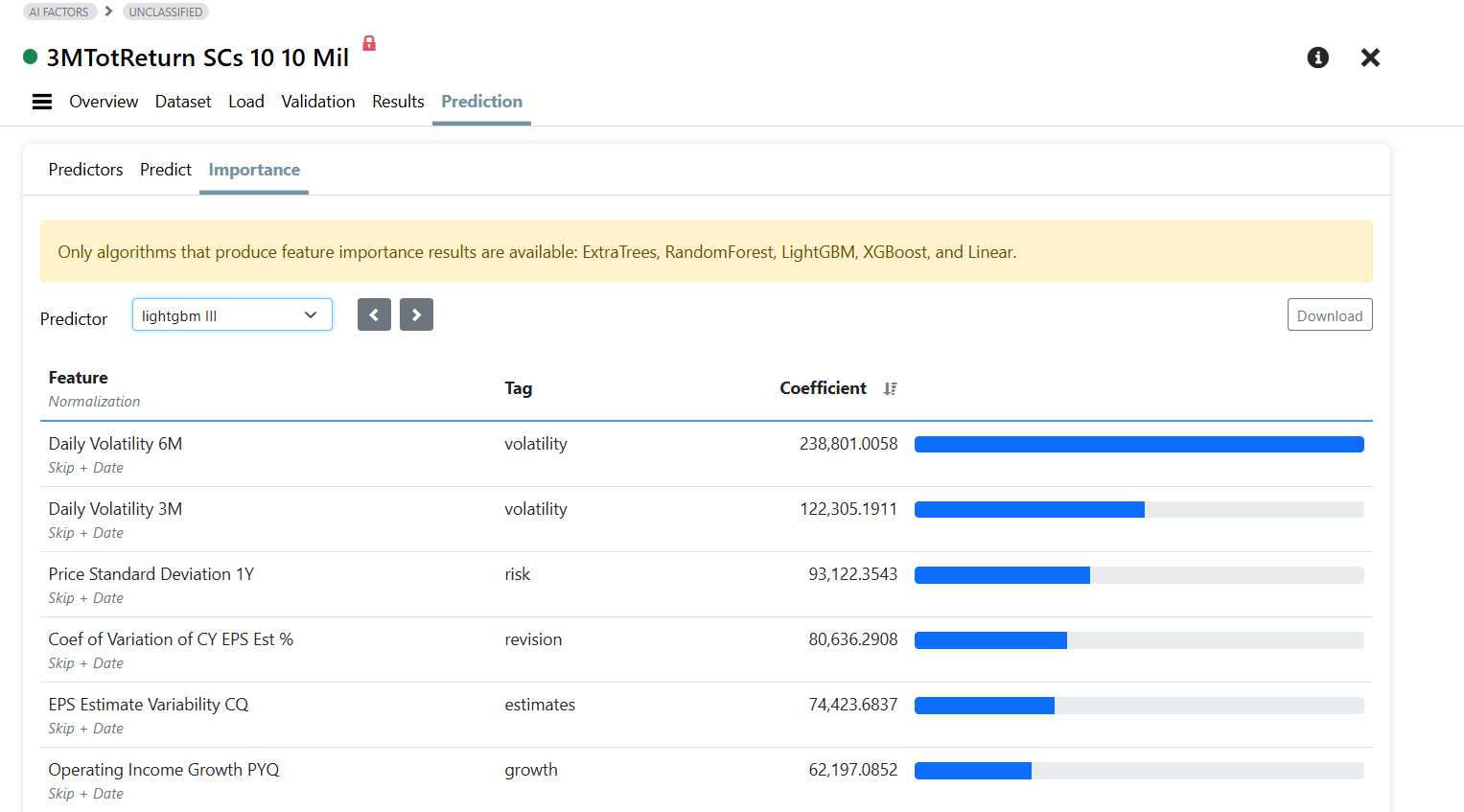
Task: Click Coef of Variation EPS bar
Action: pyautogui.click(x=1139, y=639)
